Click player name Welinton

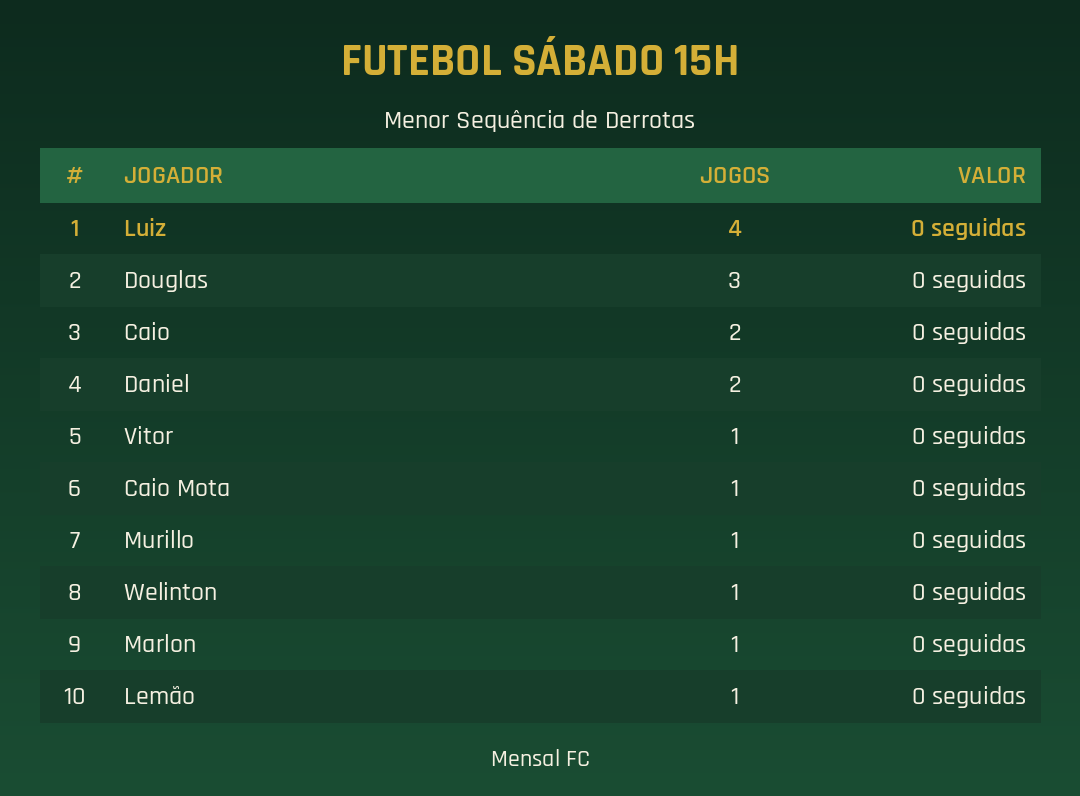(x=170, y=592)
